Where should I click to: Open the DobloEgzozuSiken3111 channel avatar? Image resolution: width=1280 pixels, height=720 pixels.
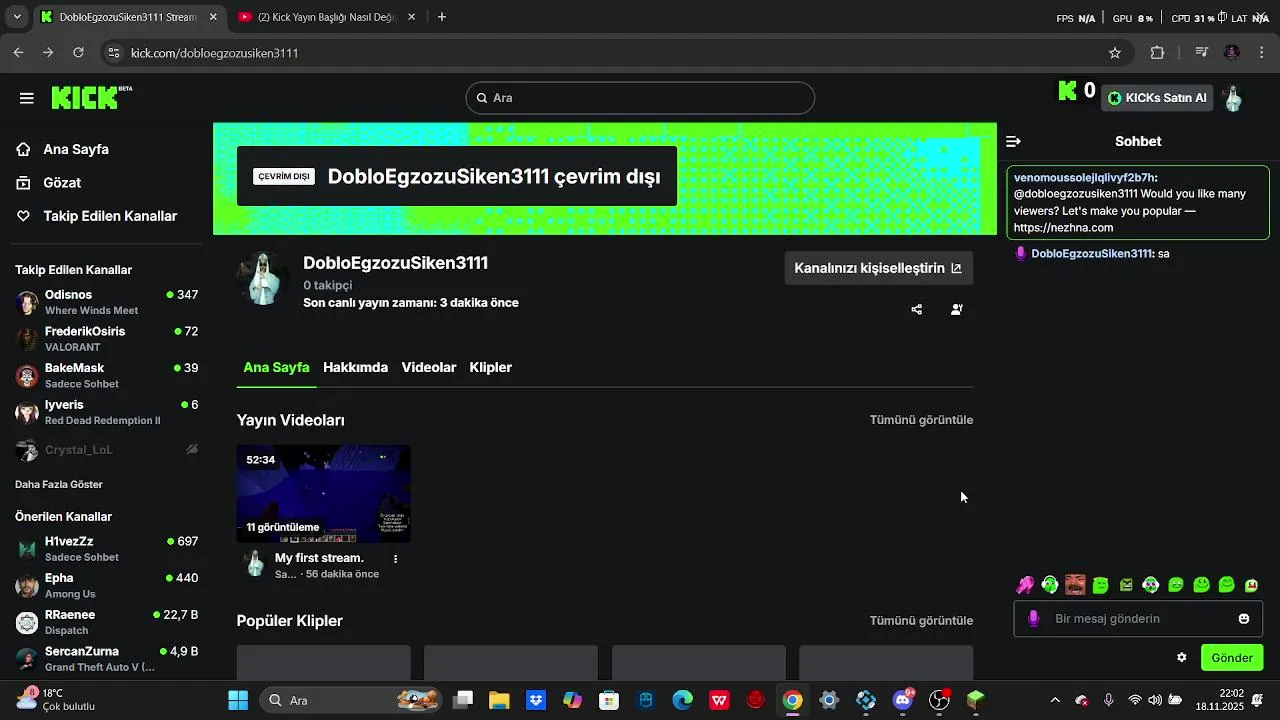pos(263,278)
